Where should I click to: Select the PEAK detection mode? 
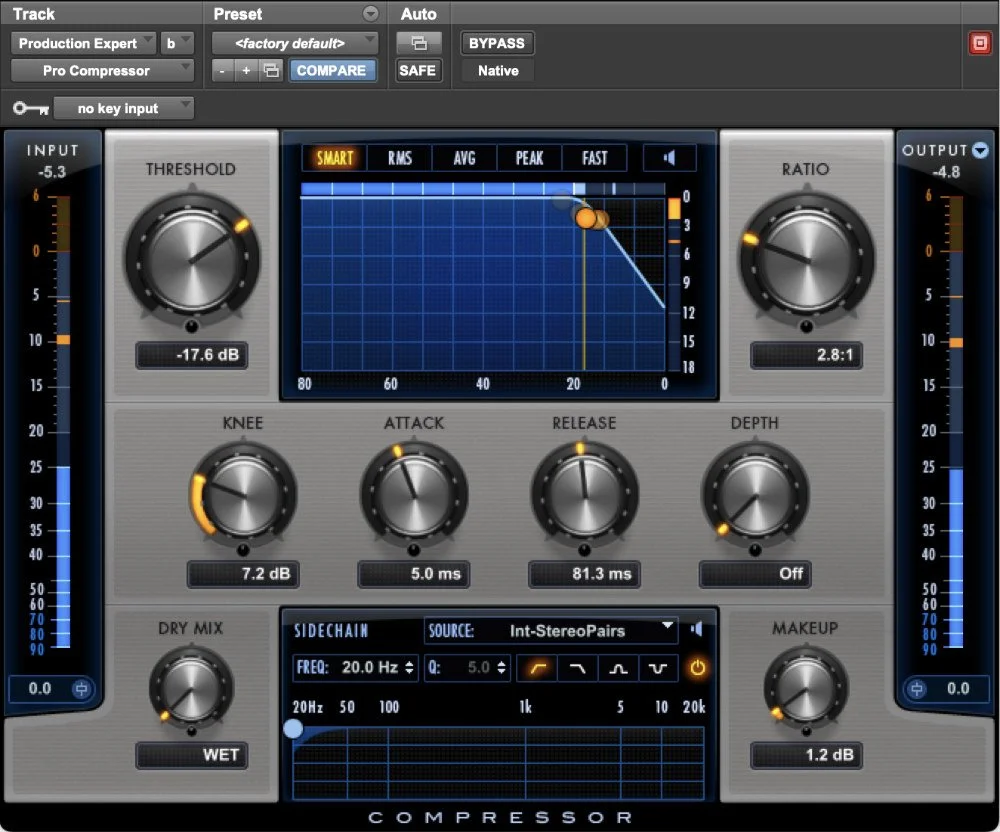(x=529, y=157)
